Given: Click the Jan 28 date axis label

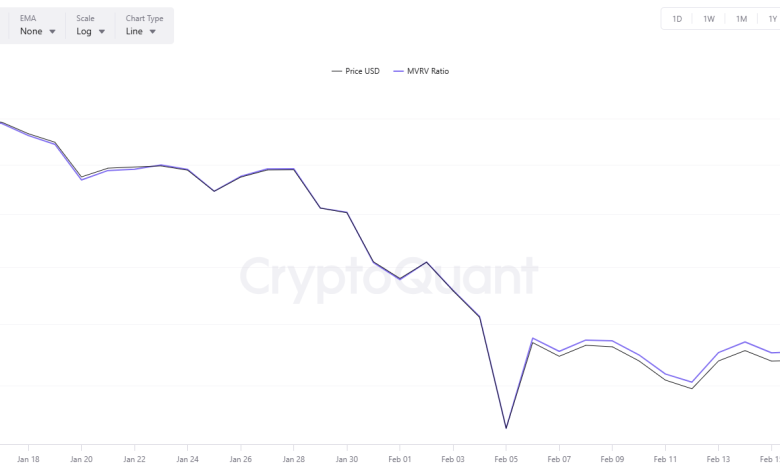Looking at the screenshot, I should (293, 459).
